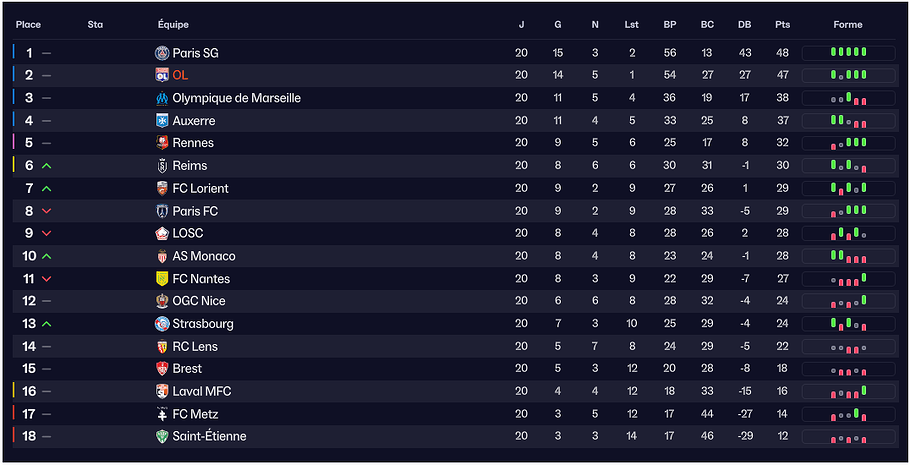
Task: Click the RC Lens club crest
Action: [x=162, y=347]
